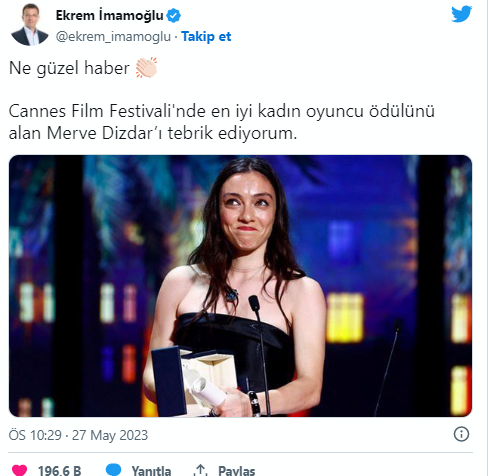
Task: Click the Ekrem İmamoğlu display name
Action: tap(109, 15)
